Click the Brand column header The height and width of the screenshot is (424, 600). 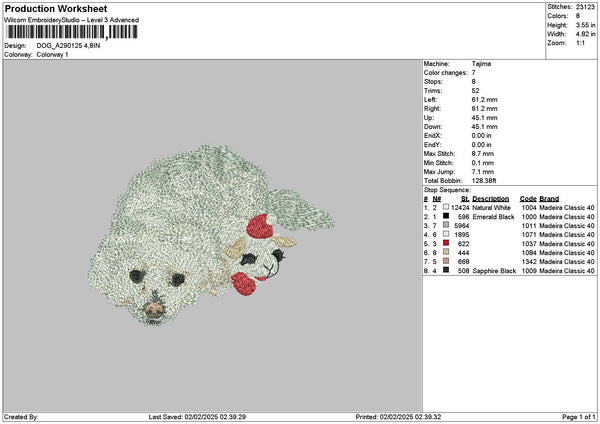(x=549, y=198)
